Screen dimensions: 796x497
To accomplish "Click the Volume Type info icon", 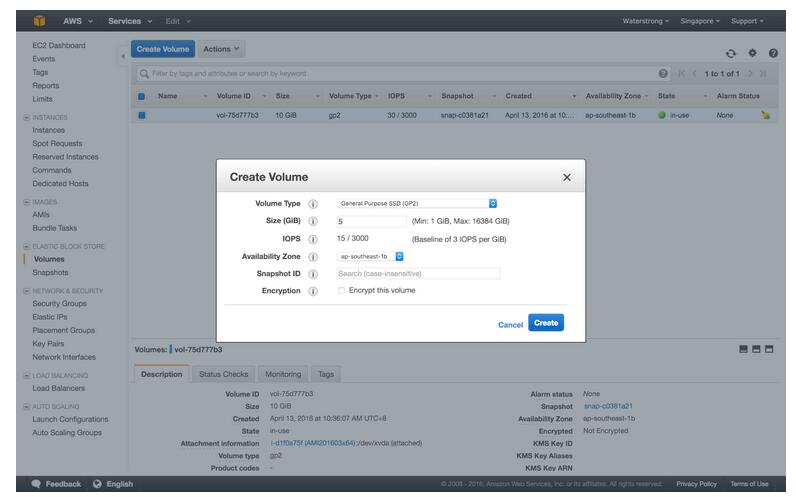I will pyautogui.click(x=313, y=204).
